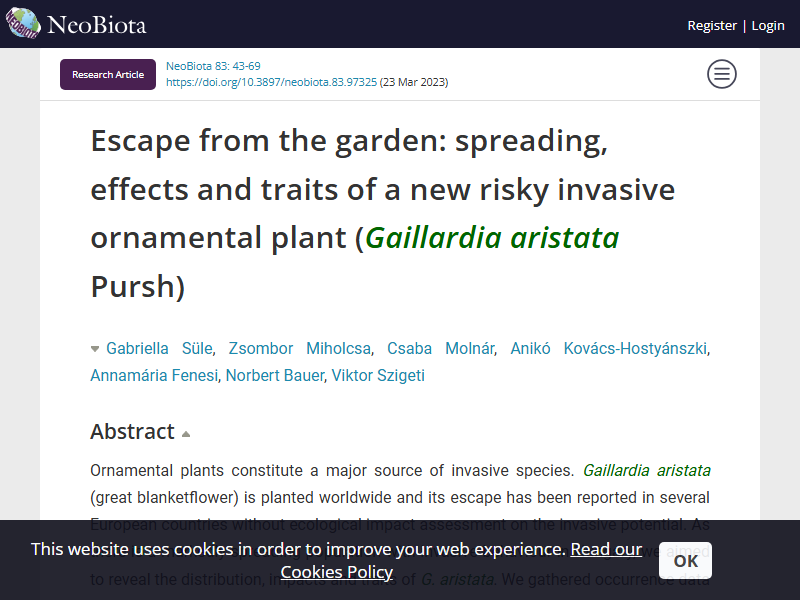This screenshot has height=600, width=800.
Task: Click Gaillardia aristata link in abstract text
Action: [x=646, y=470]
